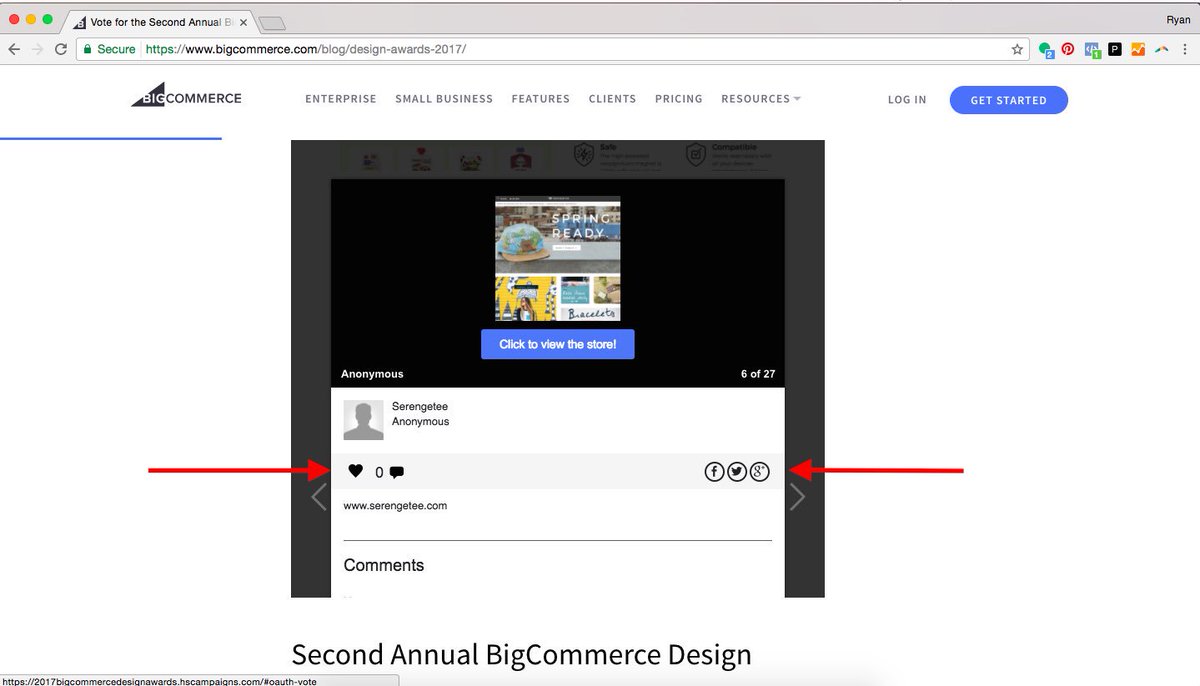Share the Serengetee entry on Facebook
Viewport: 1200px width, 686px height.
coord(714,471)
